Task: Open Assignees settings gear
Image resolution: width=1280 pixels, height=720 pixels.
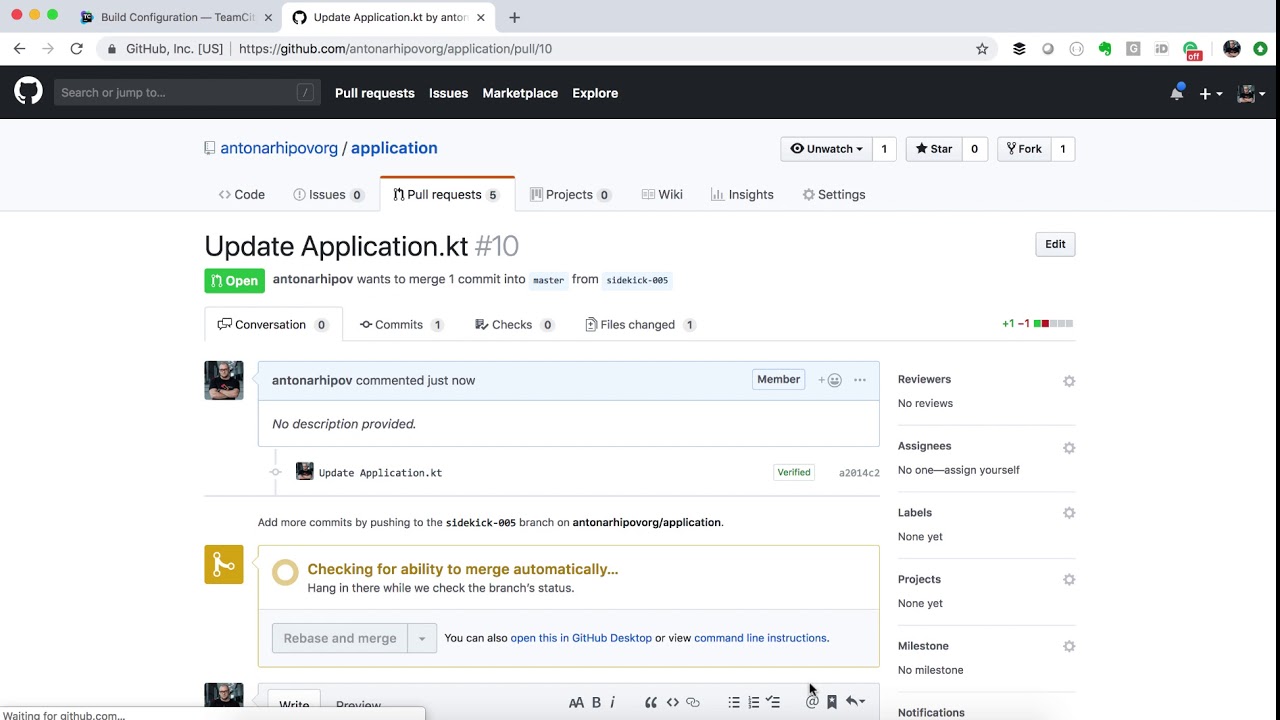Action: click(1069, 448)
